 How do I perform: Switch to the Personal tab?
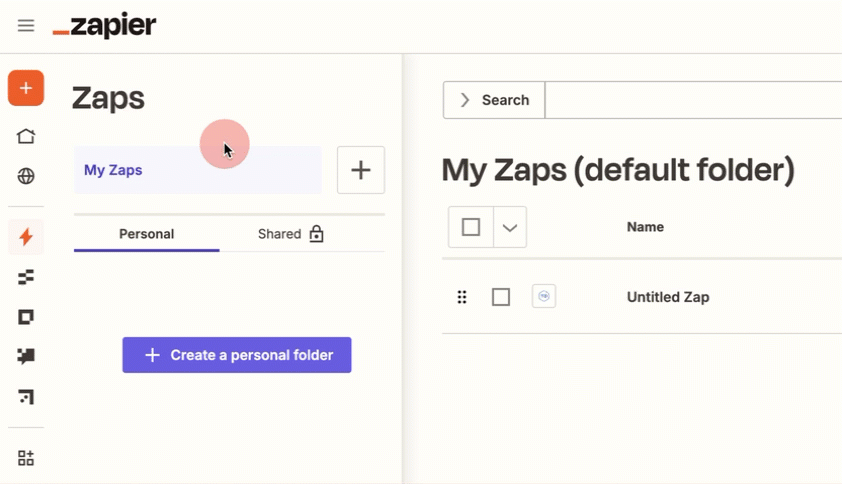(x=146, y=234)
